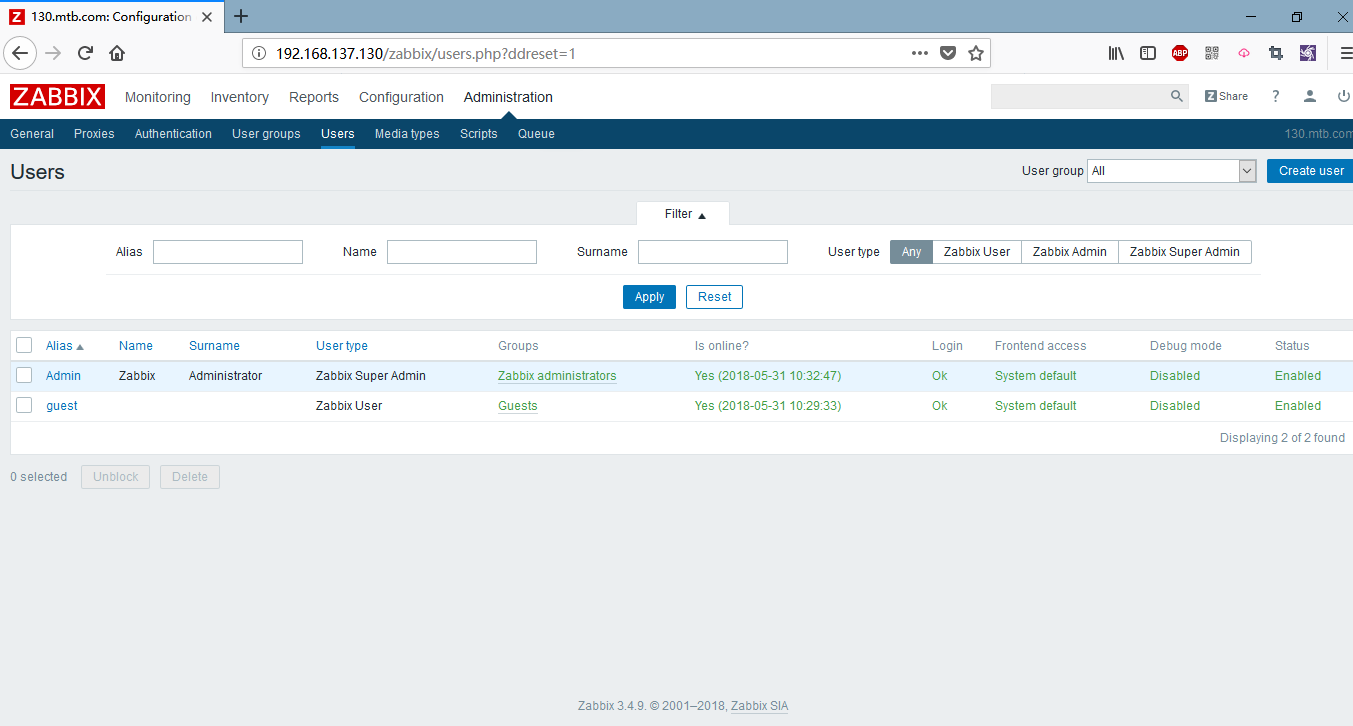Switch to the Media types tab
This screenshot has height=726, width=1353.
click(x=407, y=133)
